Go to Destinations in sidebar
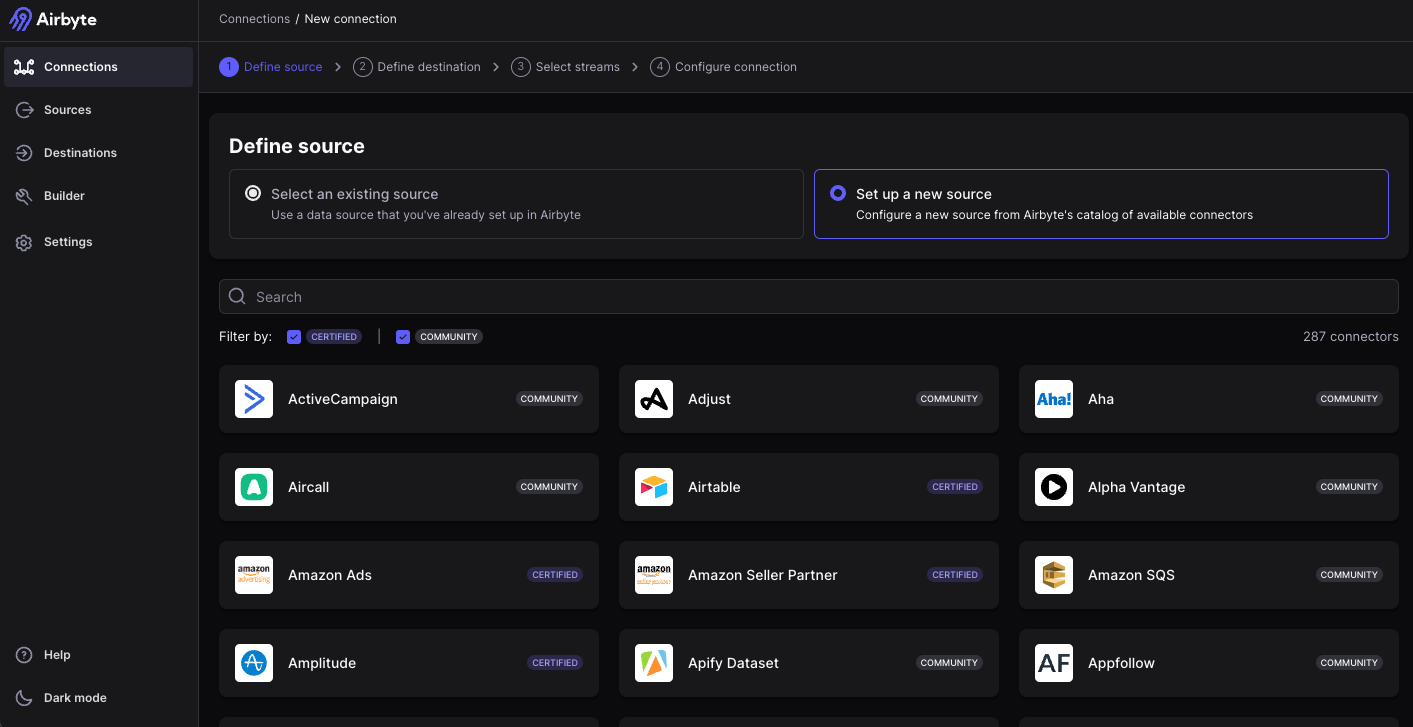This screenshot has width=1413, height=727. click(x=98, y=153)
